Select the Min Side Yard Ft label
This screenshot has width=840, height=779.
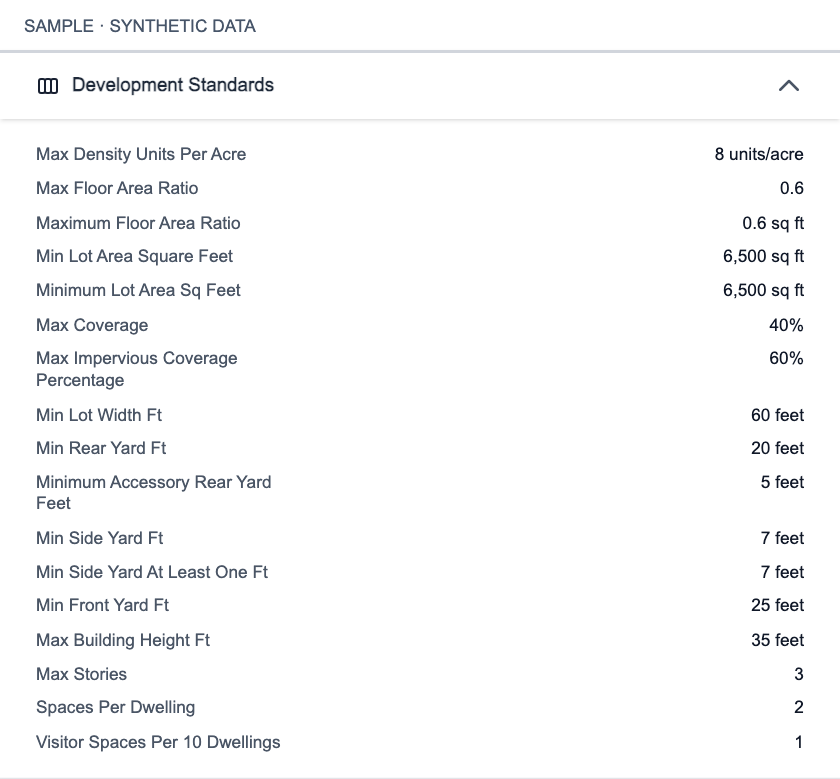[x=99, y=538]
